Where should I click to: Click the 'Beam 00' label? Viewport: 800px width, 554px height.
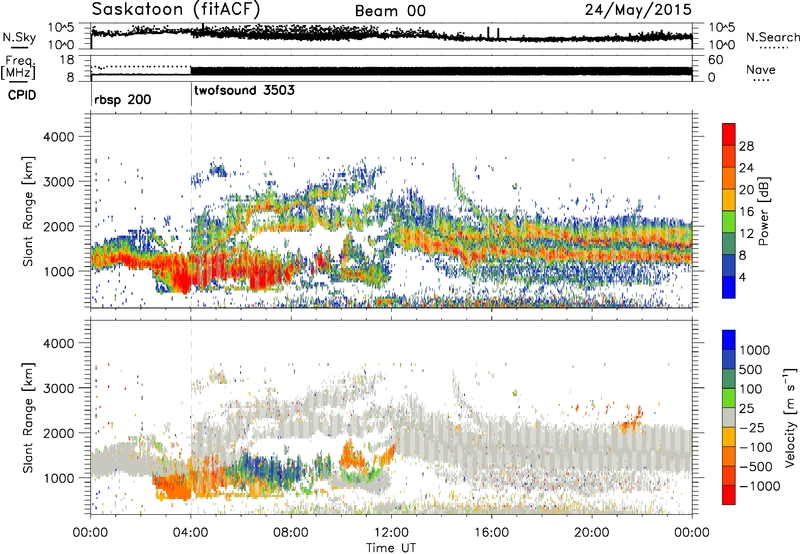click(x=390, y=11)
